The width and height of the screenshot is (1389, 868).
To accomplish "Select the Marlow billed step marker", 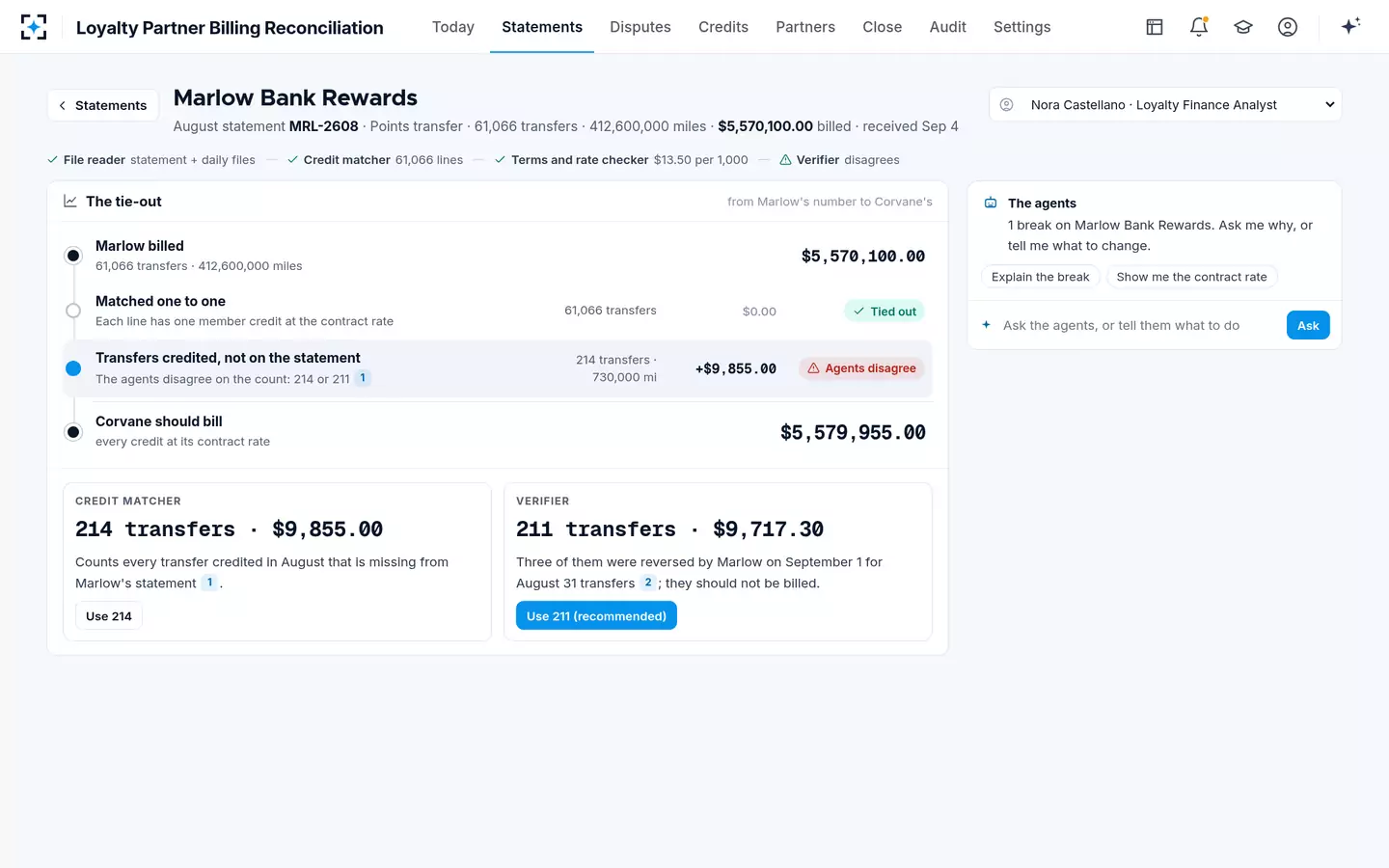I will click(x=73, y=256).
